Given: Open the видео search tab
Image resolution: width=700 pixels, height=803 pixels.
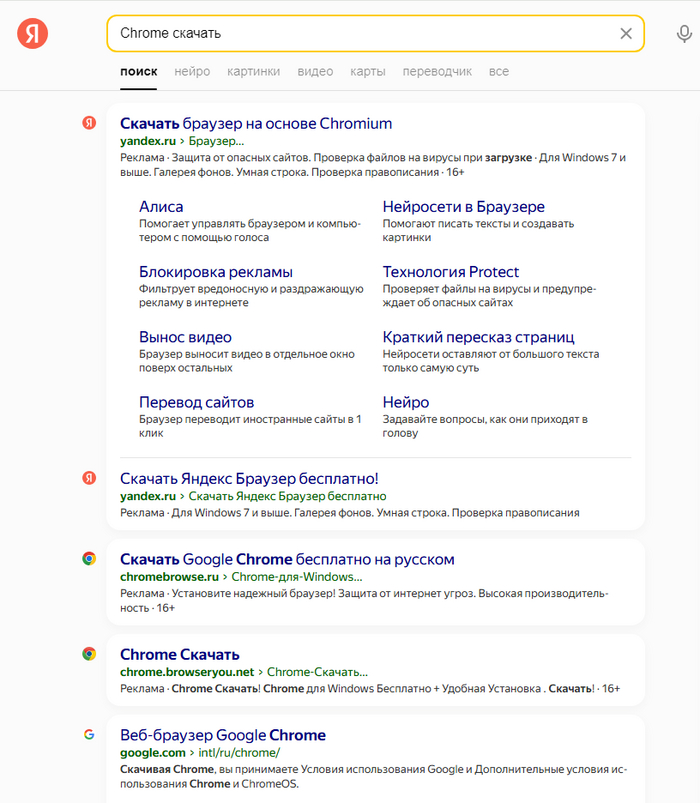Looking at the screenshot, I should (x=315, y=72).
